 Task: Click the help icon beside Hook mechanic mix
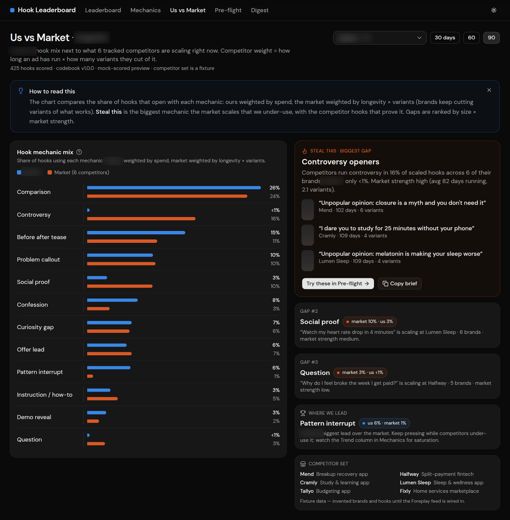click(x=79, y=152)
